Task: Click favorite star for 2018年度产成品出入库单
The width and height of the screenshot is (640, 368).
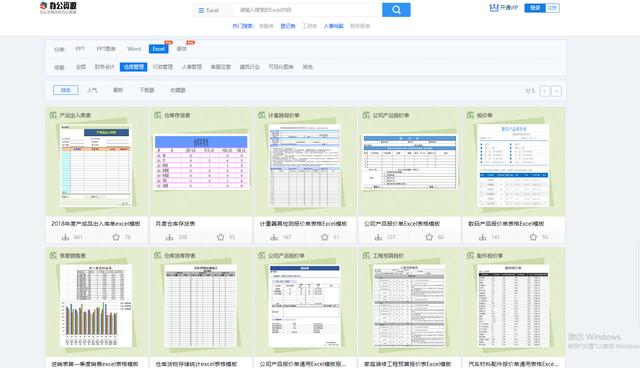Action: 116,237
